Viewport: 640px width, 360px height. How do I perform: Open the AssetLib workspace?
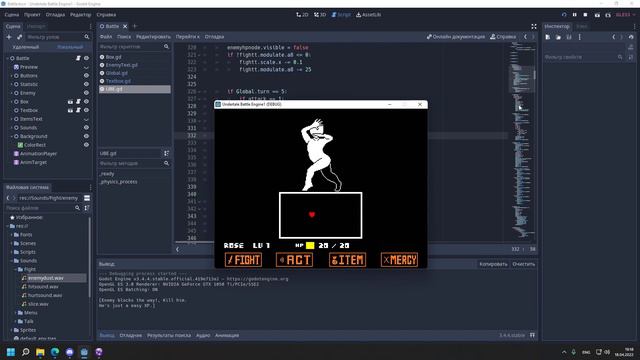(369, 15)
